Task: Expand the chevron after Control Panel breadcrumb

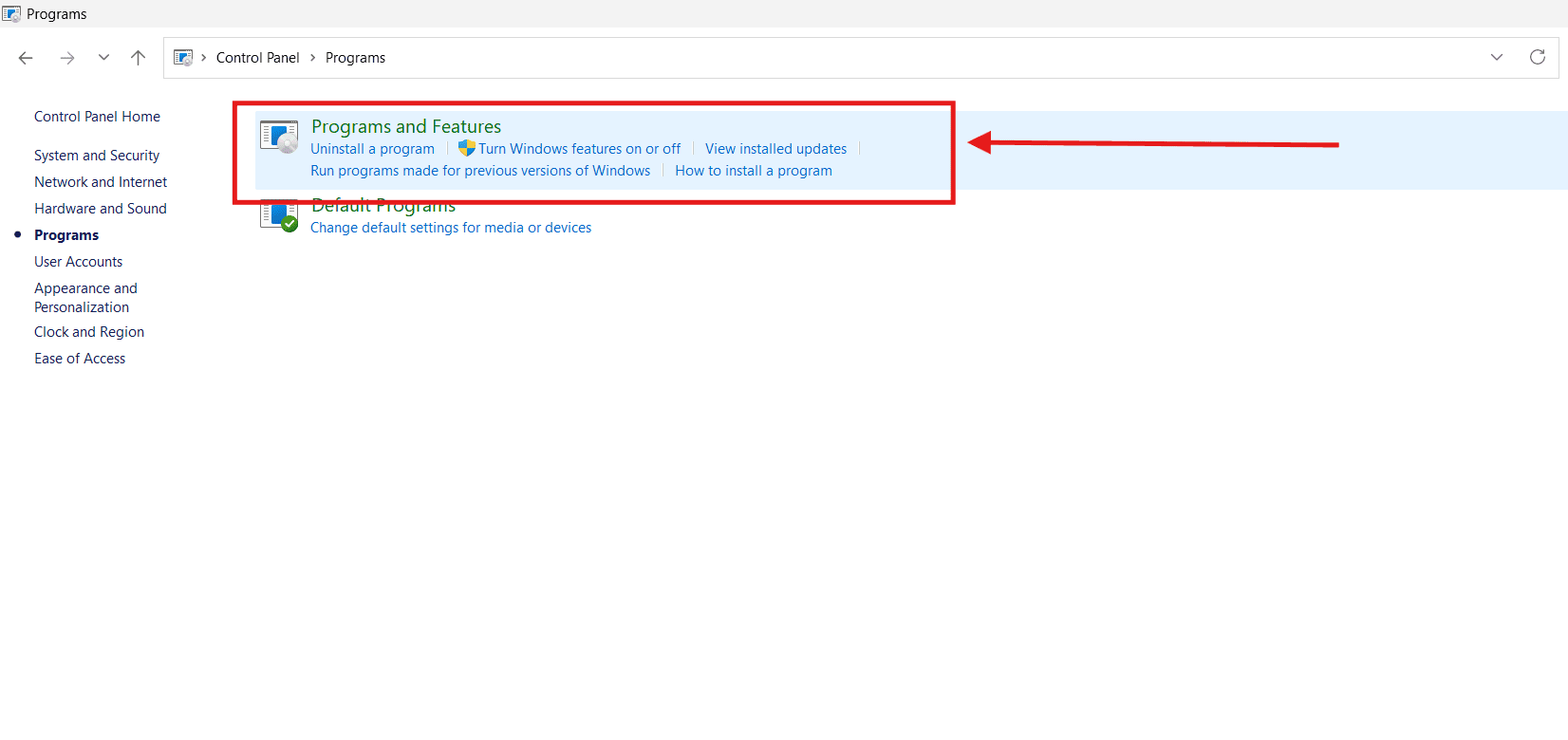Action: tap(312, 58)
